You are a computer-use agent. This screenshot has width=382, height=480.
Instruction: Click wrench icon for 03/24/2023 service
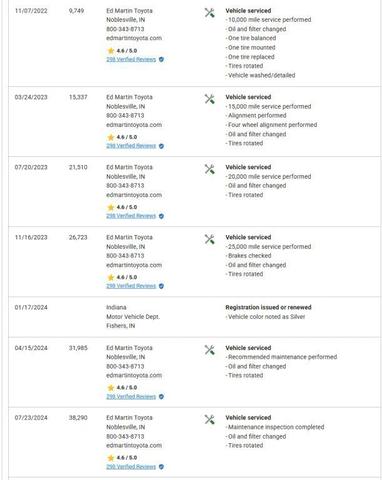point(210,99)
